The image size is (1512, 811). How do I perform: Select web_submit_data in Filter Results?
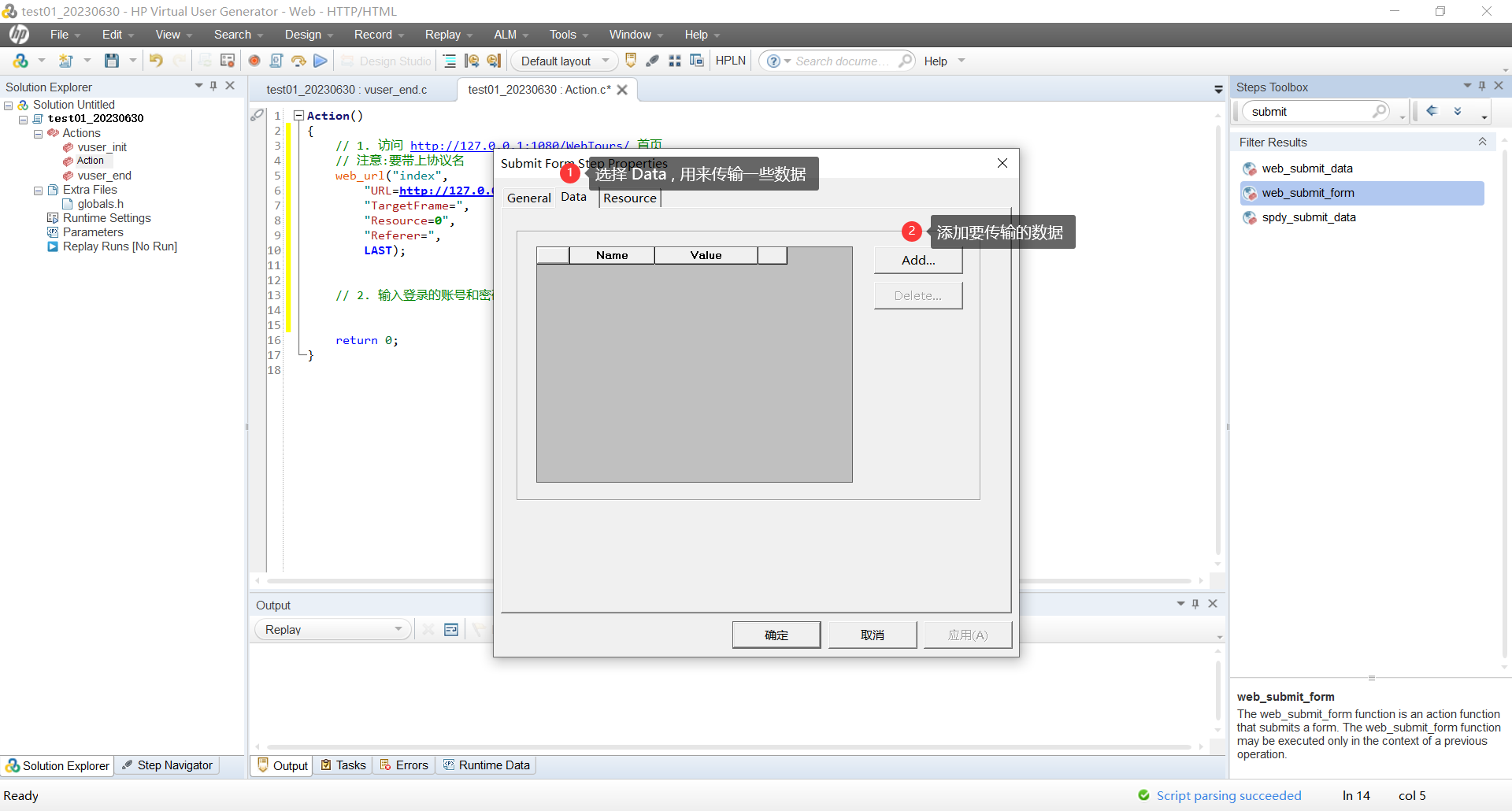pos(1307,168)
